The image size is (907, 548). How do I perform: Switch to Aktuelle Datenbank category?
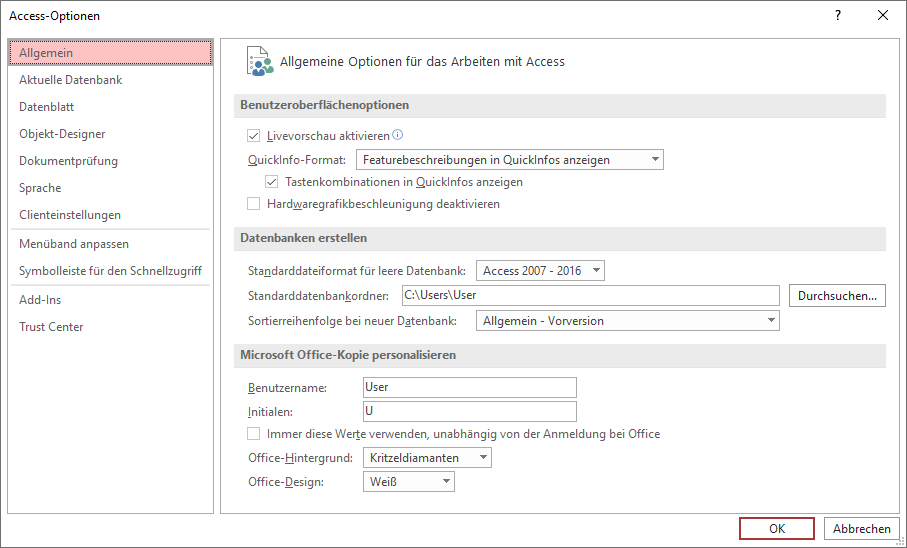pos(71,80)
